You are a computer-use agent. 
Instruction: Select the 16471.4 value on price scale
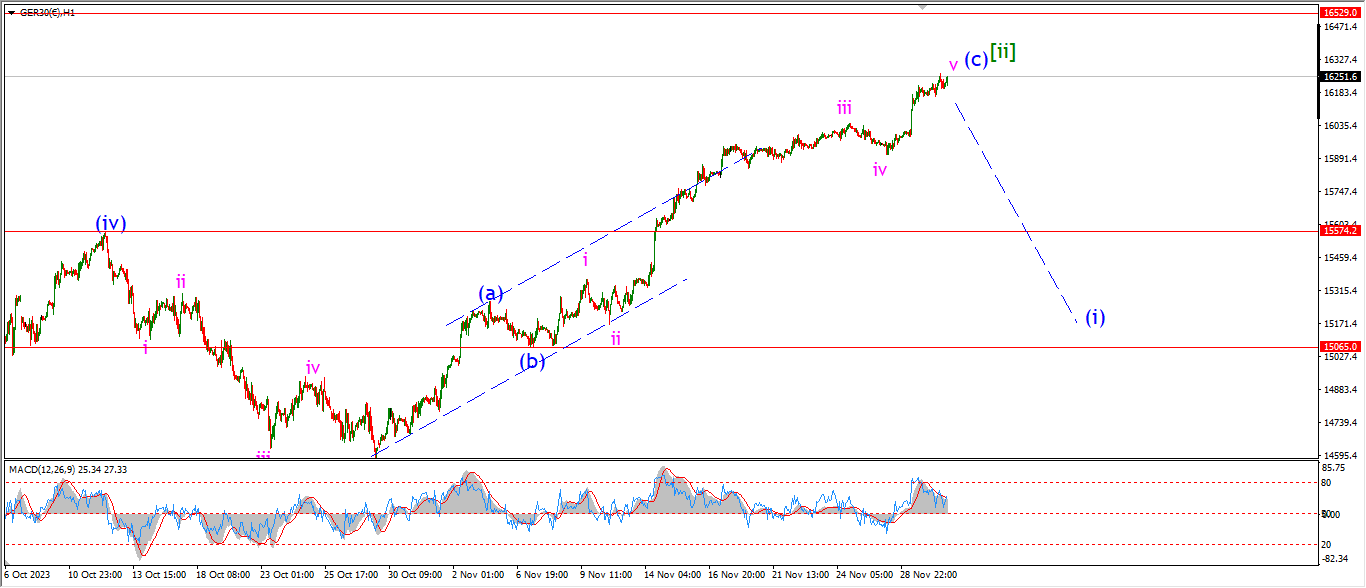(x=1339, y=27)
